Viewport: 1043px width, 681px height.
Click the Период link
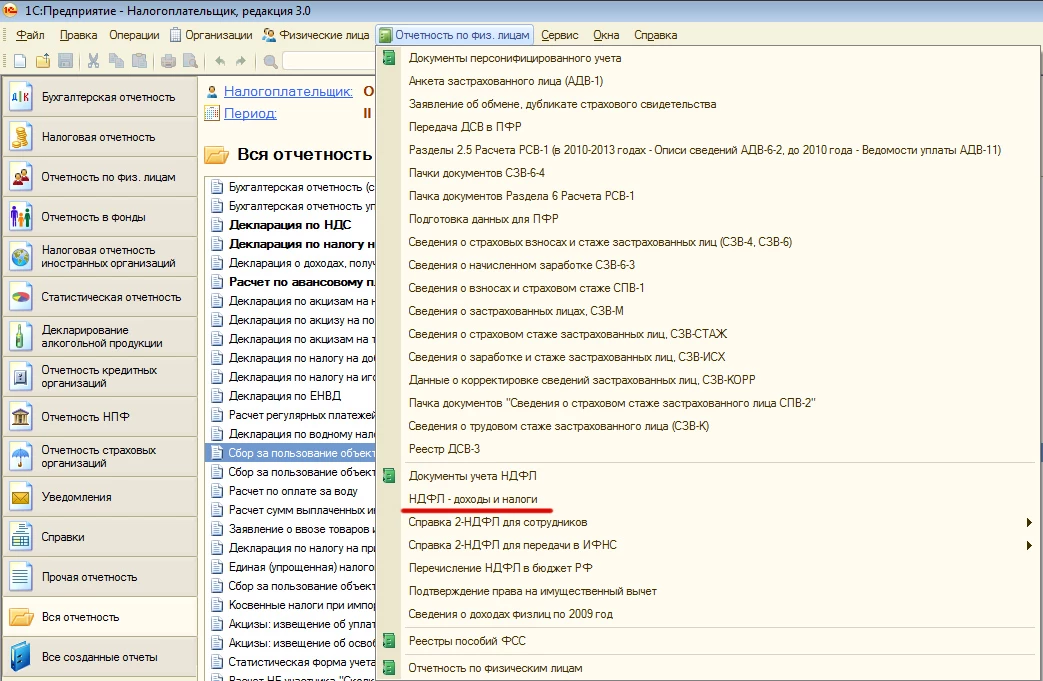(250, 113)
